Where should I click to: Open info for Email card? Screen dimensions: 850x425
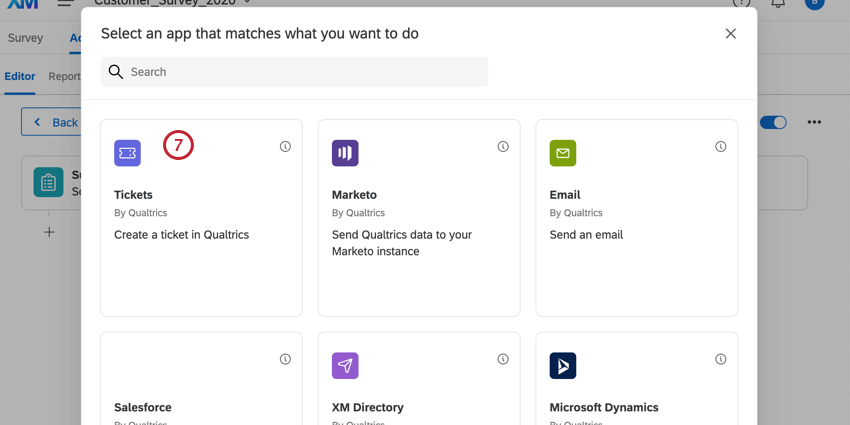[720, 146]
